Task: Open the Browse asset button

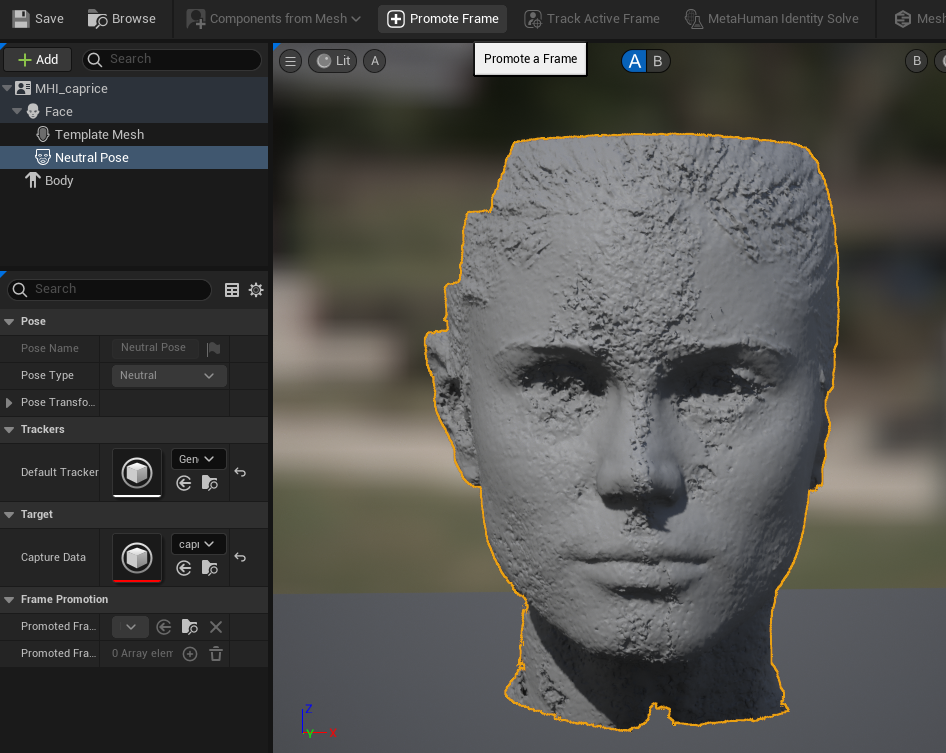Action: pos(121,18)
